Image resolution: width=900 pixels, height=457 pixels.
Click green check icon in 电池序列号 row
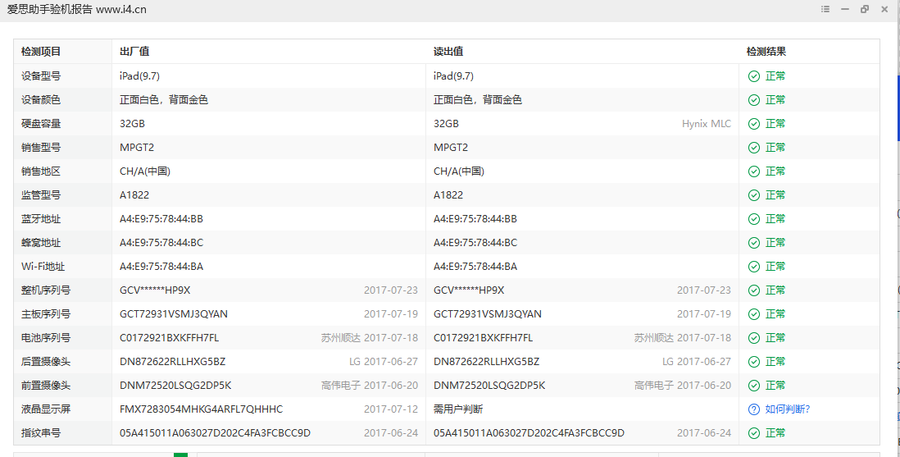754,338
